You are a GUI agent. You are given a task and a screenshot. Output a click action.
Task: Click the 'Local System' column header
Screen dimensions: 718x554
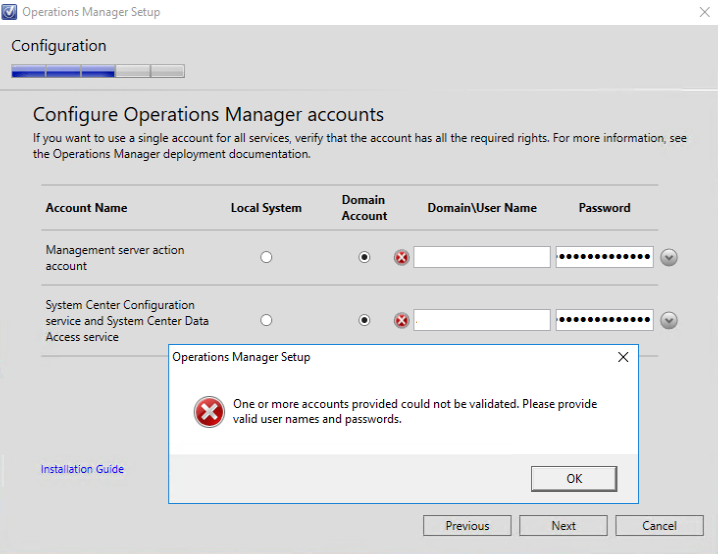[x=266, y=208]
